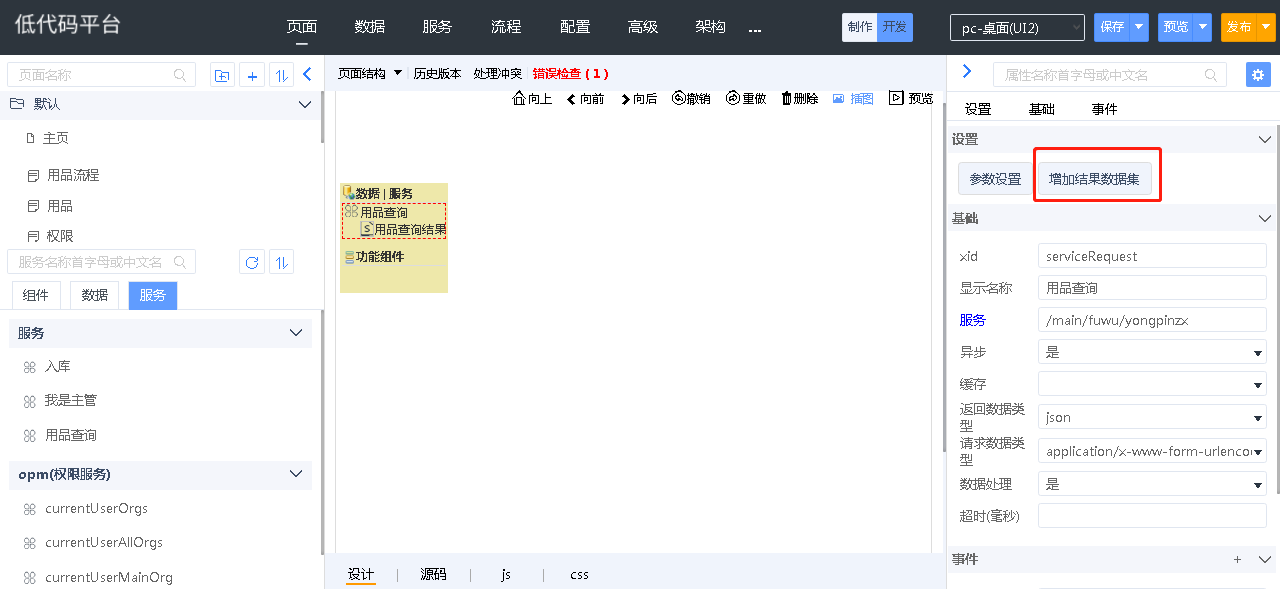1280x589 pixels.
Task: Switch to 开发 mode
Action: pyautogui.click(x=894, y=27)
